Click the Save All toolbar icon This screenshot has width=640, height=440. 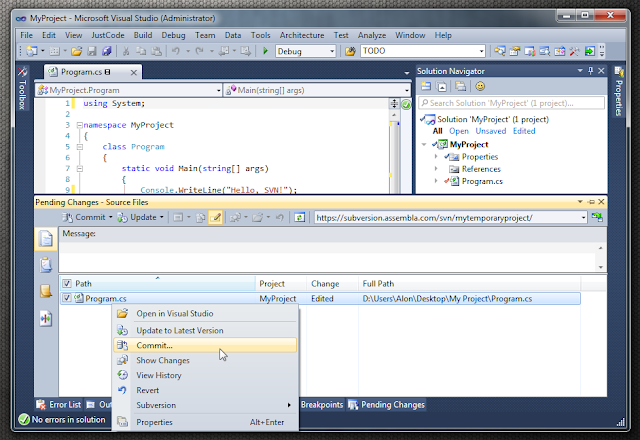107,51
